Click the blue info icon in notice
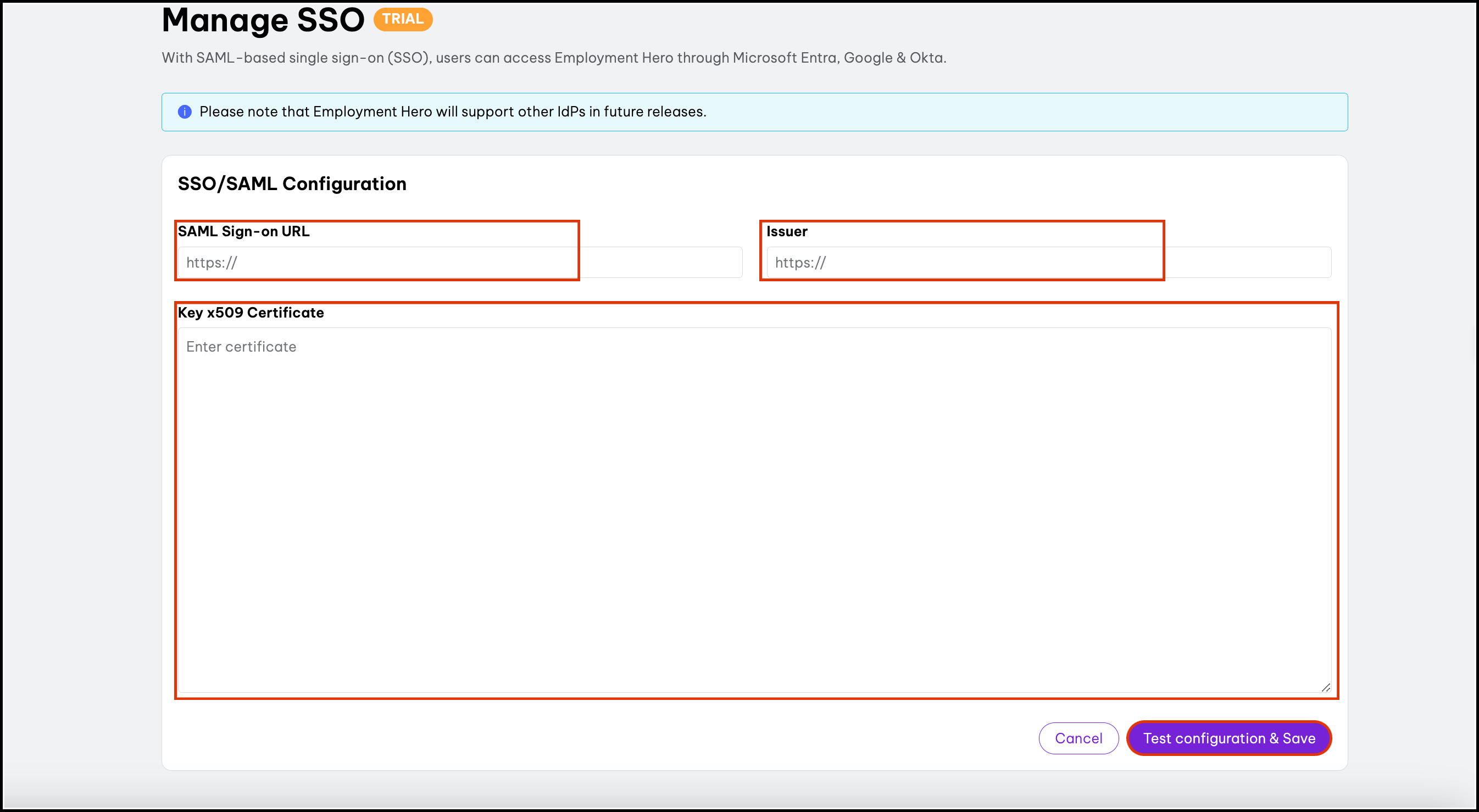 pyautogui.click(x=184, y=112)
